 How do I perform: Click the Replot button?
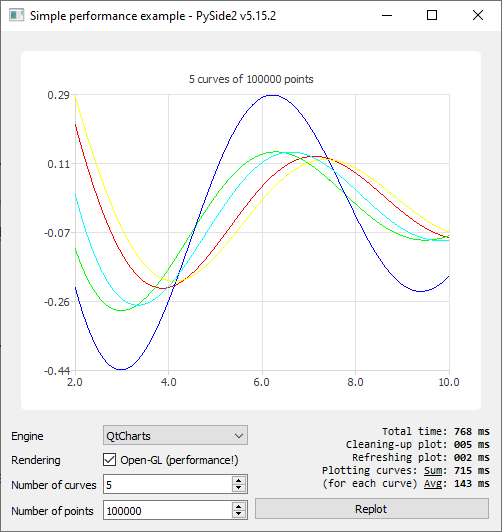[372, 509]
